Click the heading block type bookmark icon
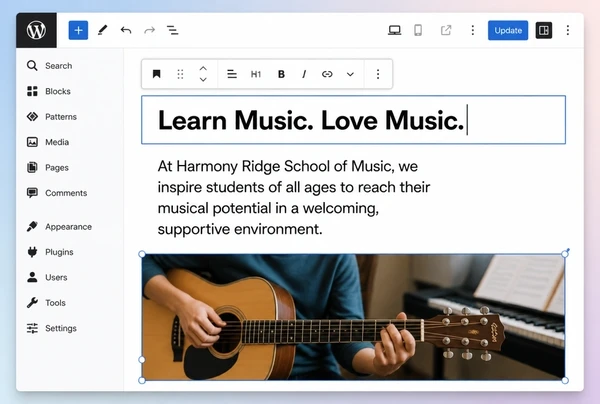 pyautogui.click(x=157, y=74)
